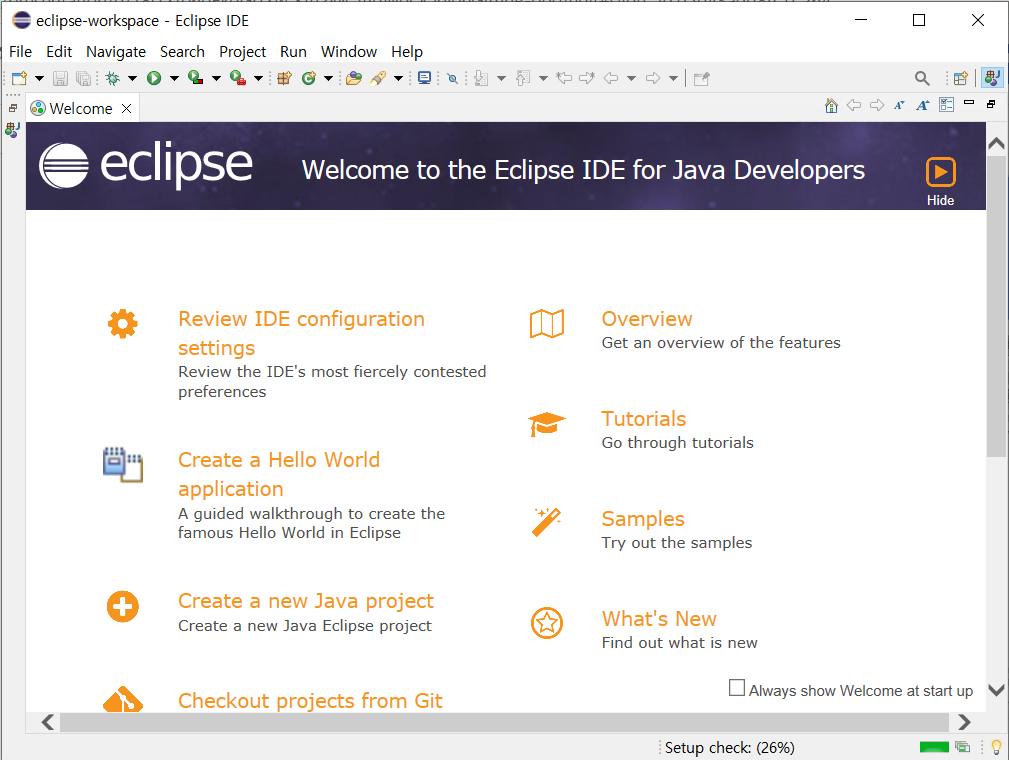Click the Coverage launch icon
1009x760 pixels.
click(196, 79)
